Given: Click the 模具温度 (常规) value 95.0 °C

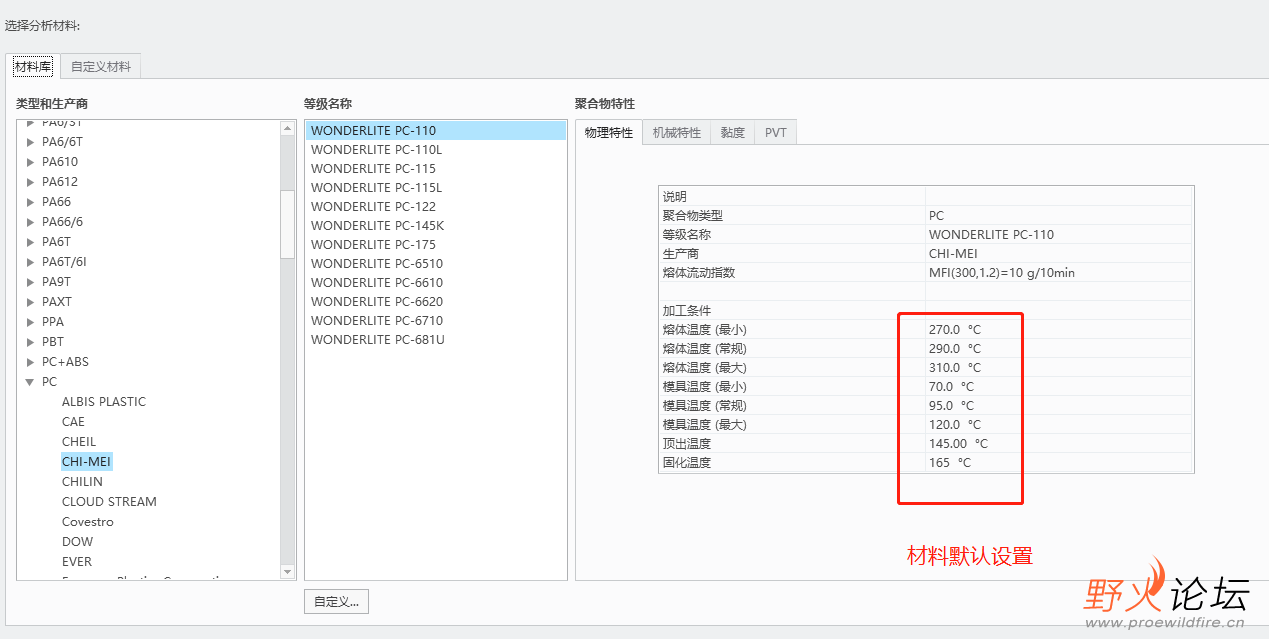Looking at the screenshot, I should [x=951, y=406].
